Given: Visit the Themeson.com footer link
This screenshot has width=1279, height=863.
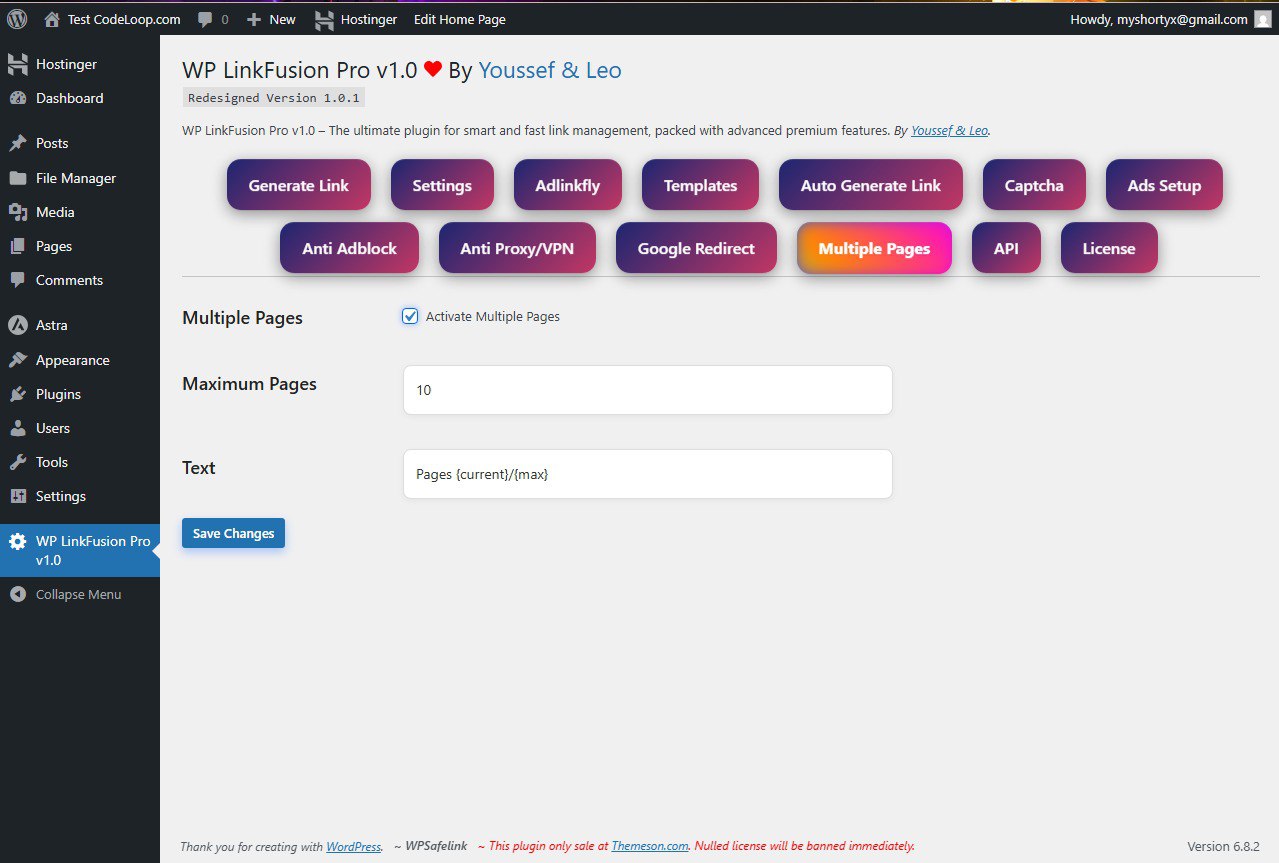Looking at the screenshot, I should (650, 846).
